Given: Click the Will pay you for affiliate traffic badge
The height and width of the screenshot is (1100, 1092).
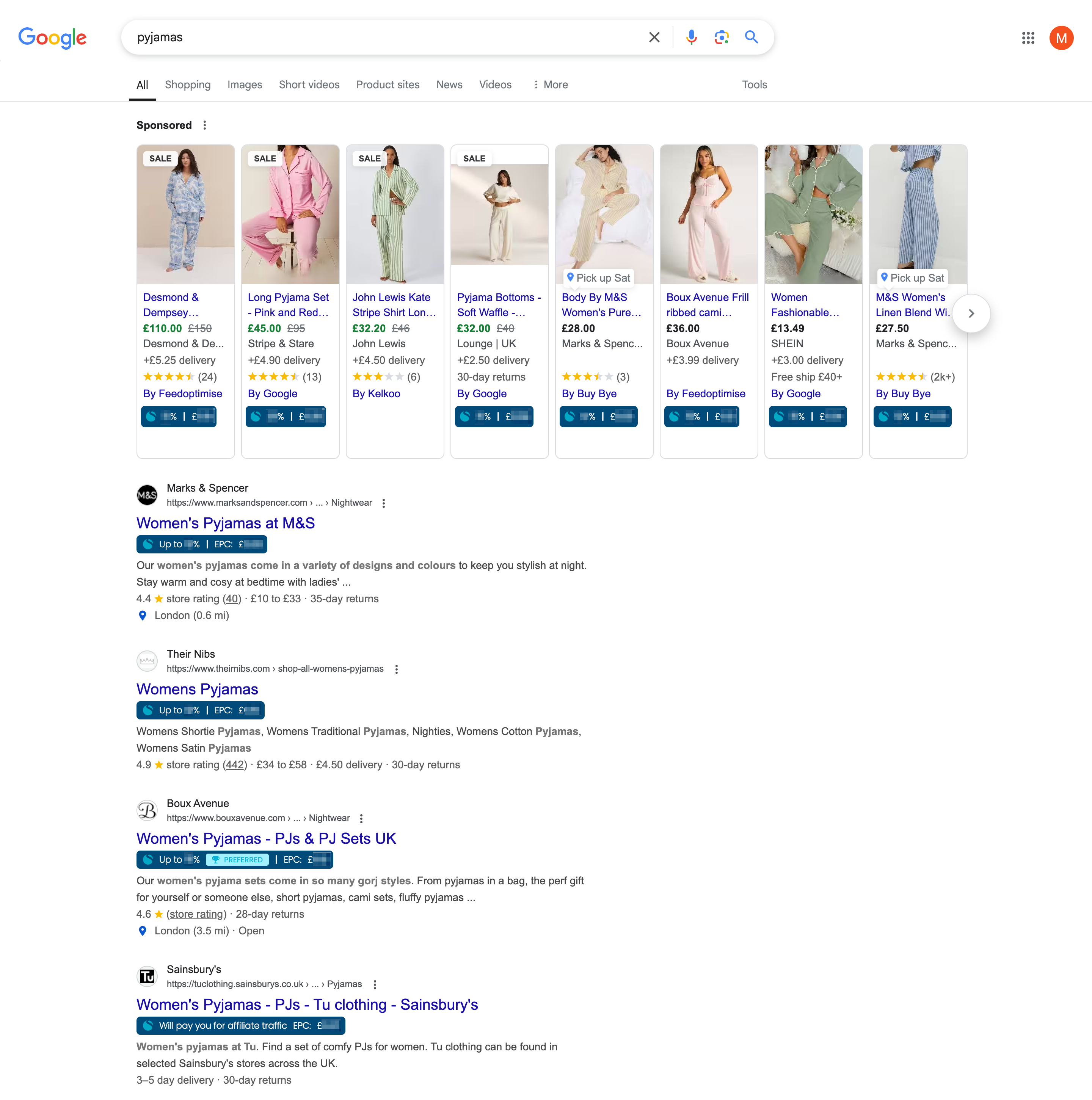Looking at the screenshot, I should [241, 1026].
